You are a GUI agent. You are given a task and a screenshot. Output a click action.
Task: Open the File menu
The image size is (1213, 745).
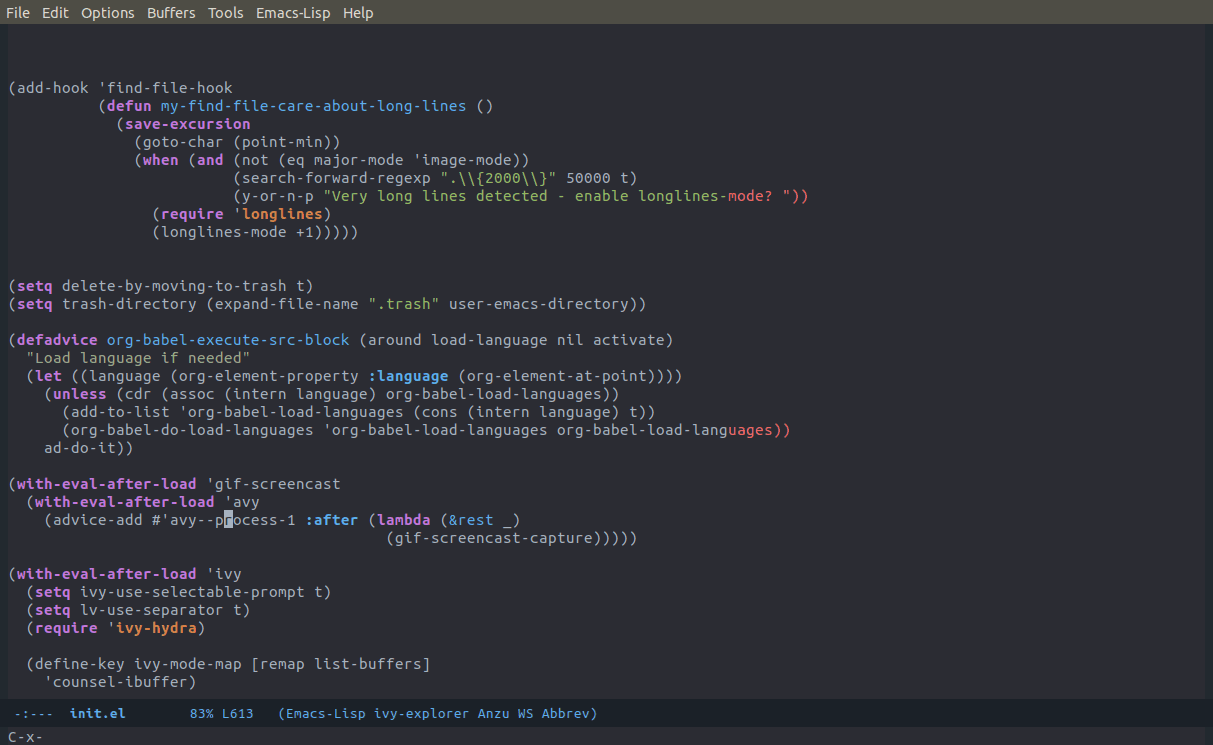[x=18, y=13]
